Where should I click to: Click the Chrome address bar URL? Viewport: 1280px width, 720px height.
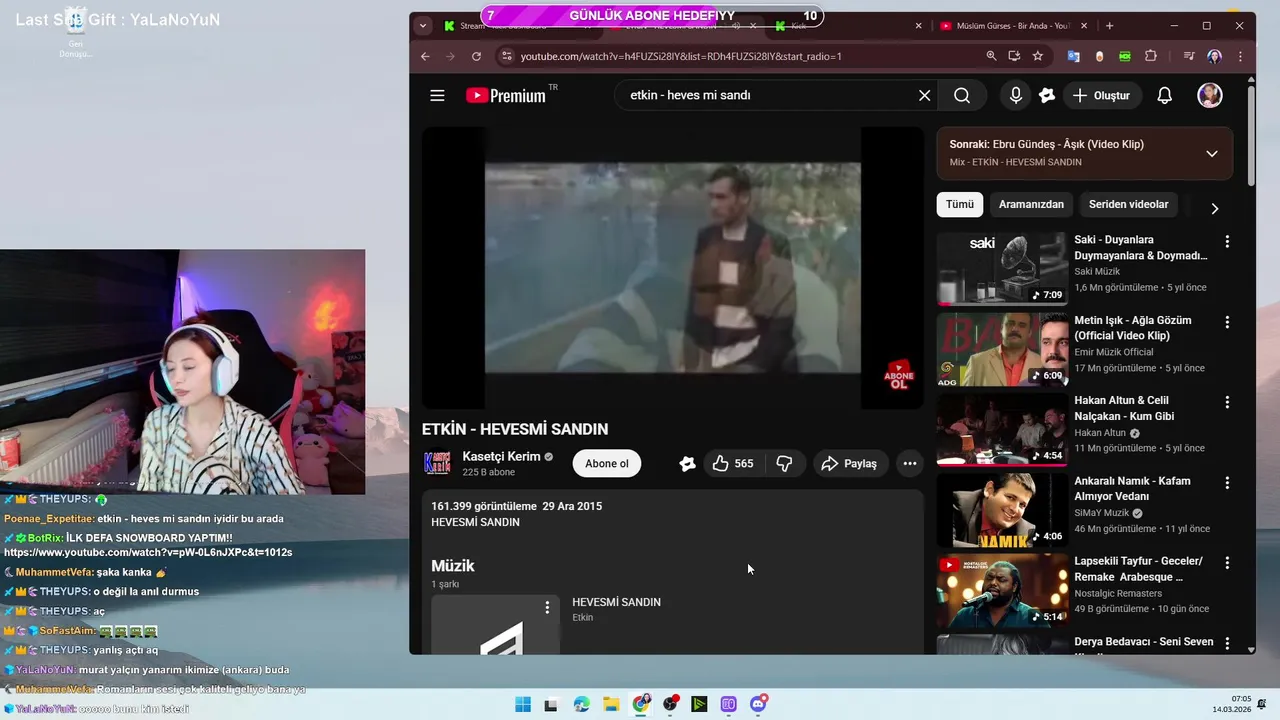pyautogui.click(x=681, y=56)
